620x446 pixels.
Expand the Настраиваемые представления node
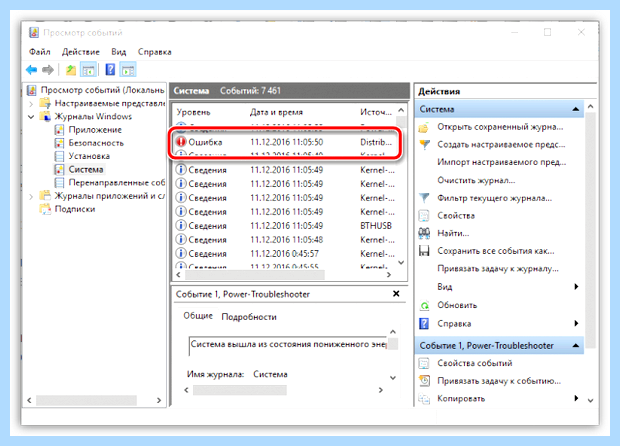point(31,104)
